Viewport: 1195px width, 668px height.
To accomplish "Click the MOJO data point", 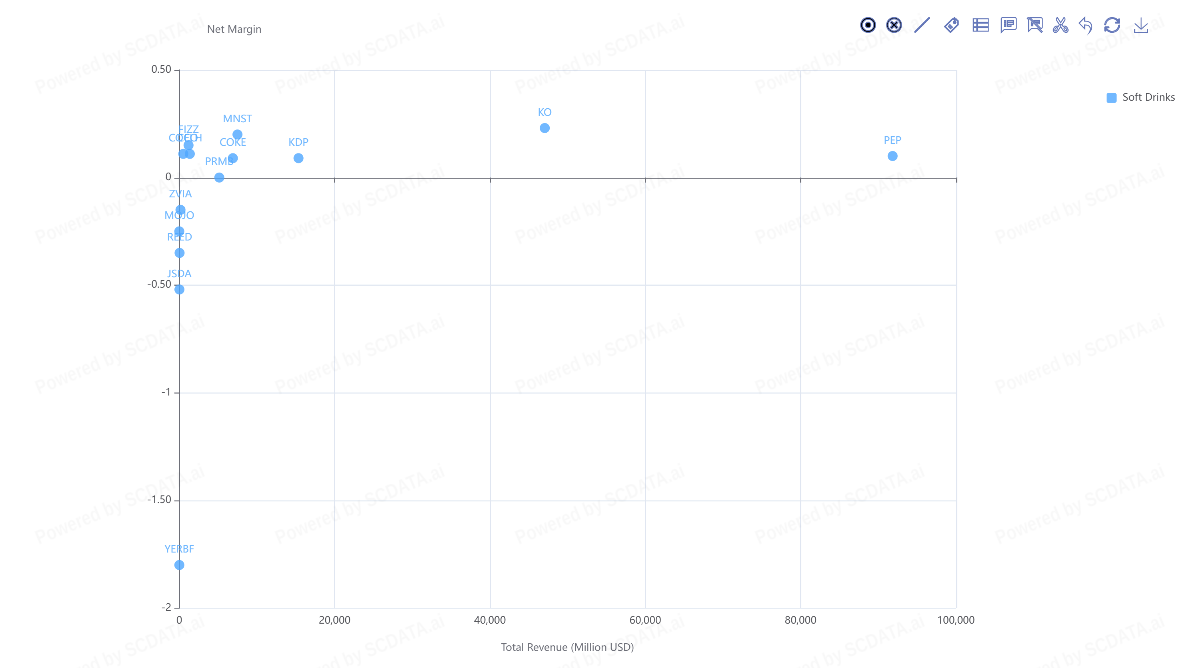I will [x=179, y=232].
